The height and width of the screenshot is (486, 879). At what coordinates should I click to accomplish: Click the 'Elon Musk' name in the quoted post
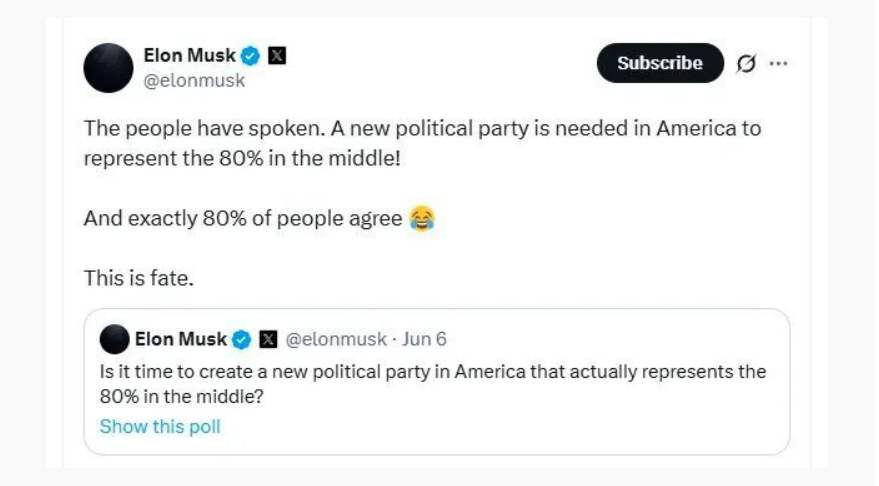tap(180, 340)
